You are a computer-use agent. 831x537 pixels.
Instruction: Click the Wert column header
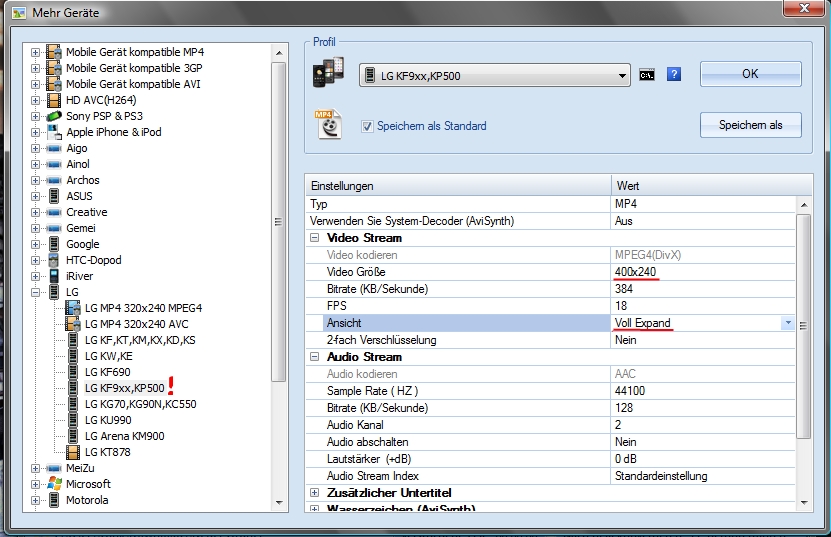pyautogui.click(x=712, y=186)
